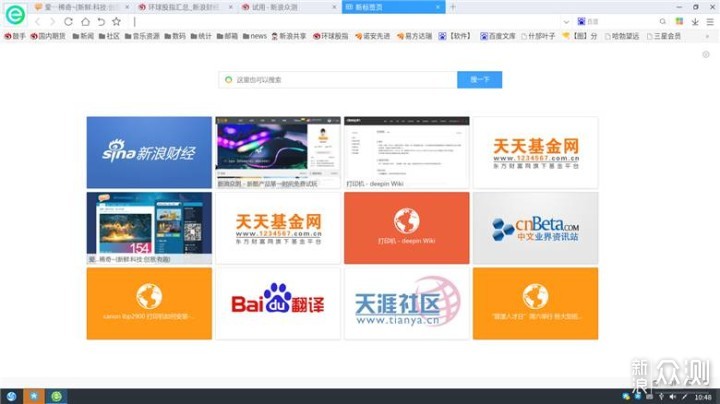The height and width of the screenshot is (404, 720).
Task: Go forward with the forward arrow
Action: 52,22
